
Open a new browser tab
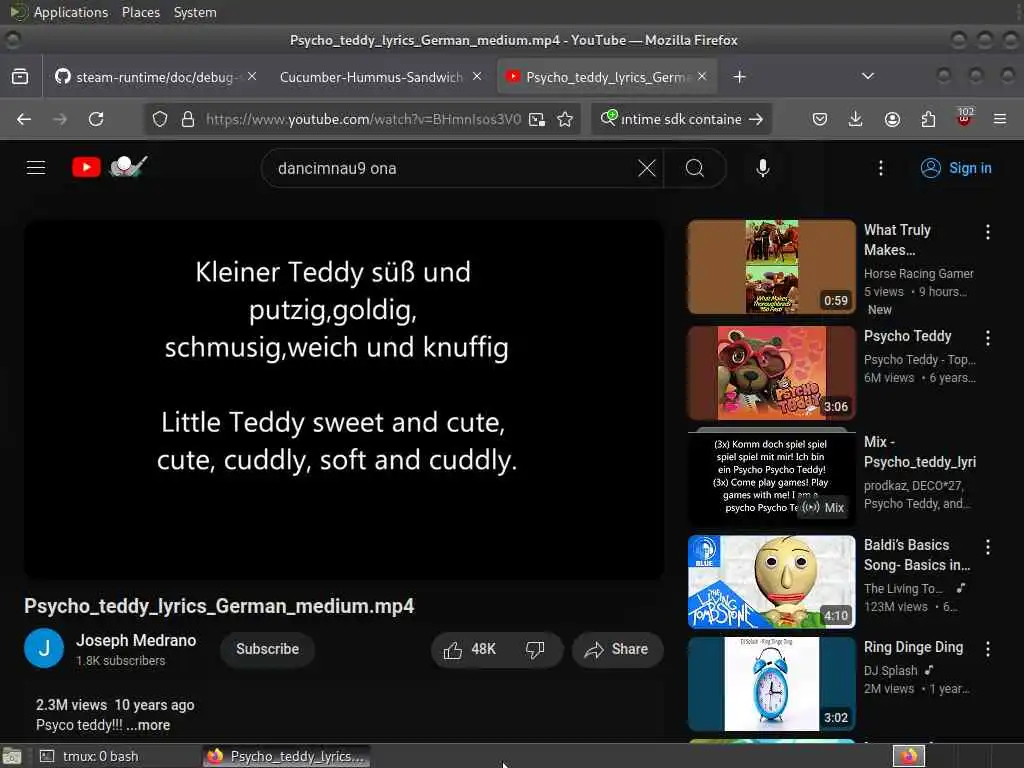[739, 77]
